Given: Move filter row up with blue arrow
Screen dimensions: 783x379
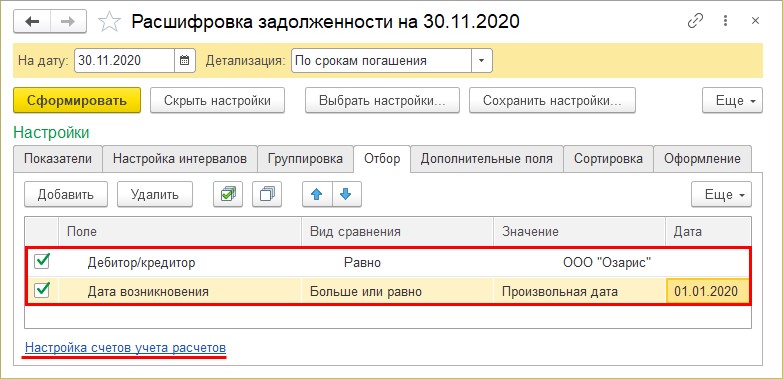Looking at the screenshot, I should tap(317, 194).
